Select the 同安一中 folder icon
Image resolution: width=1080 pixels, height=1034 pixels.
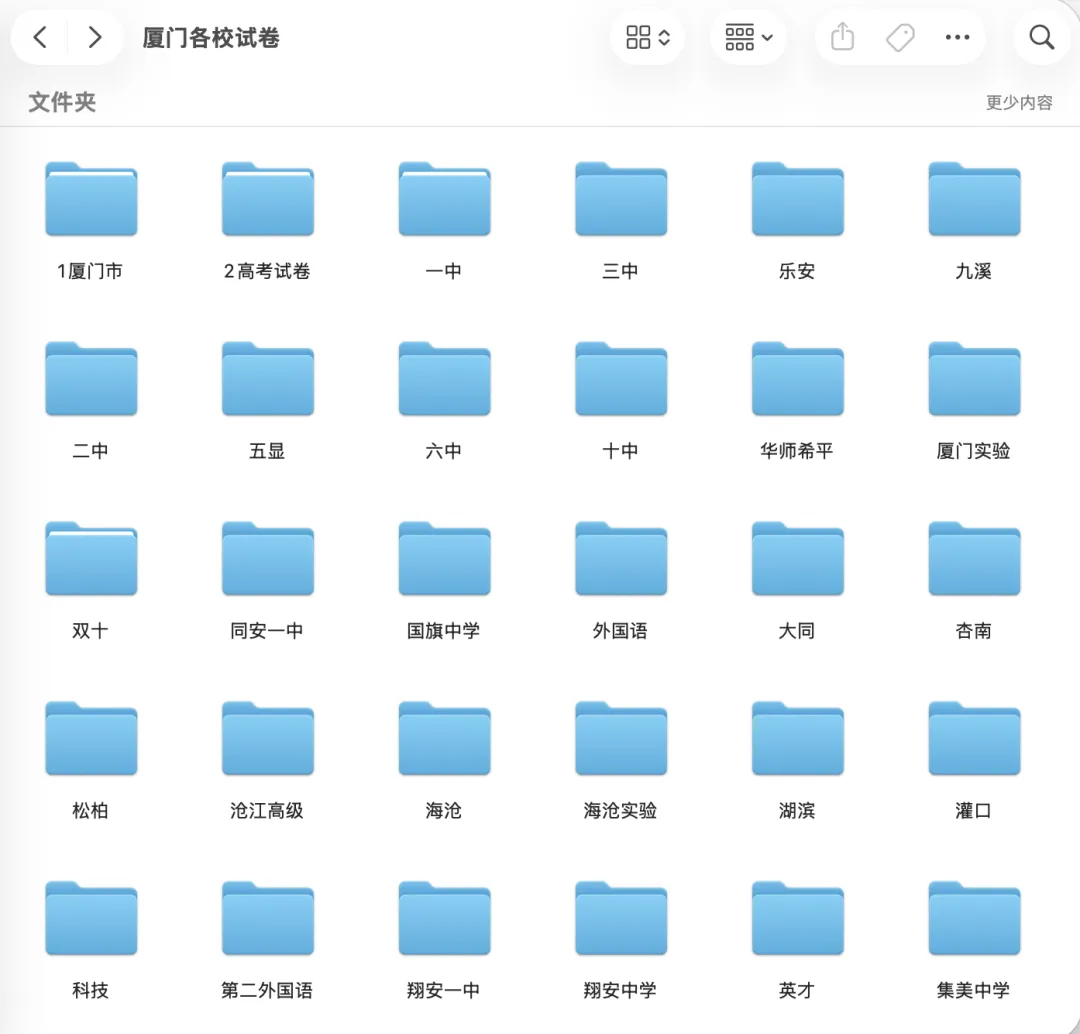point(268,559)
